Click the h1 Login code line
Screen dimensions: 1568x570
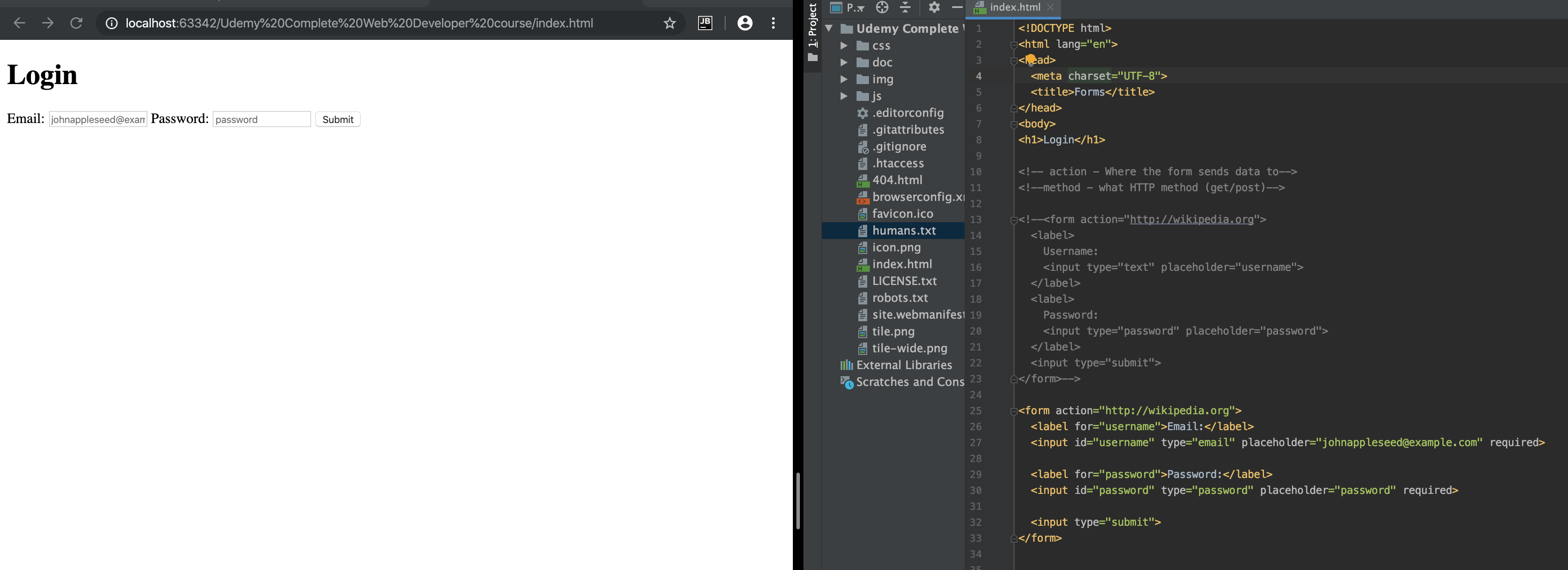pyautogui.click(x=1061, y=140)
